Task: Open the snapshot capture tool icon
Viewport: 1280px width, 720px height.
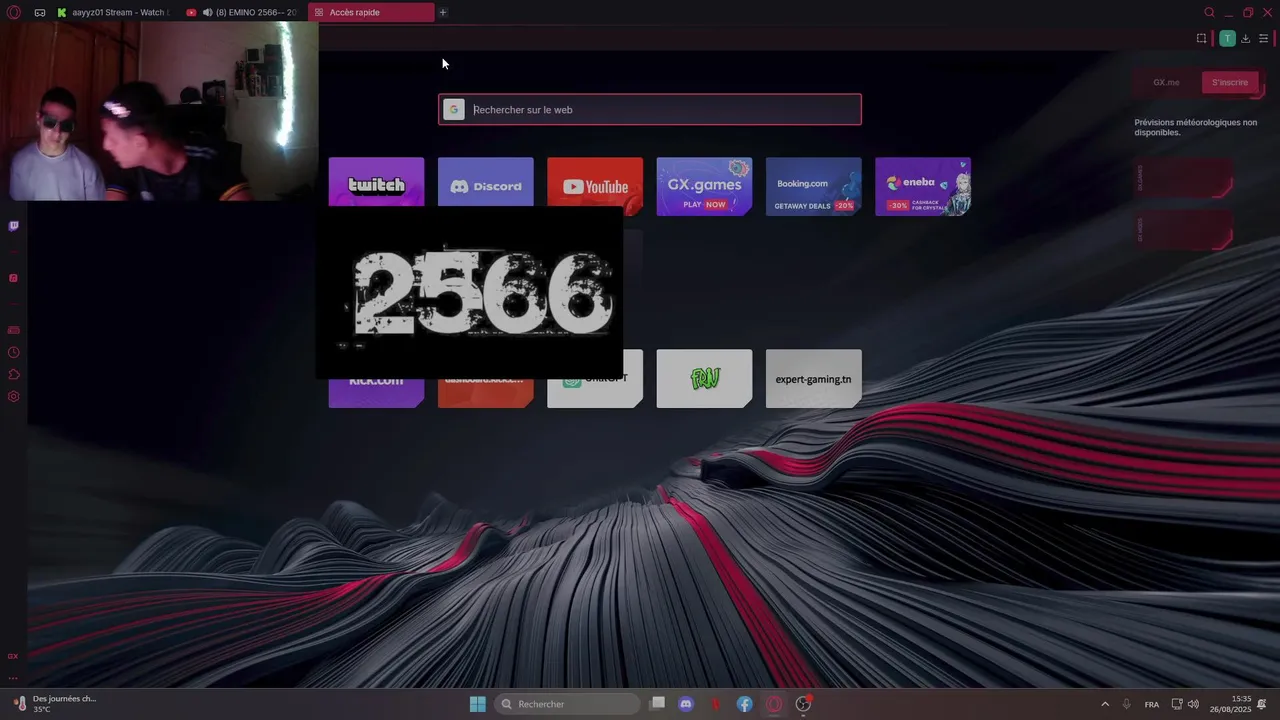Action: (1201, 38)
